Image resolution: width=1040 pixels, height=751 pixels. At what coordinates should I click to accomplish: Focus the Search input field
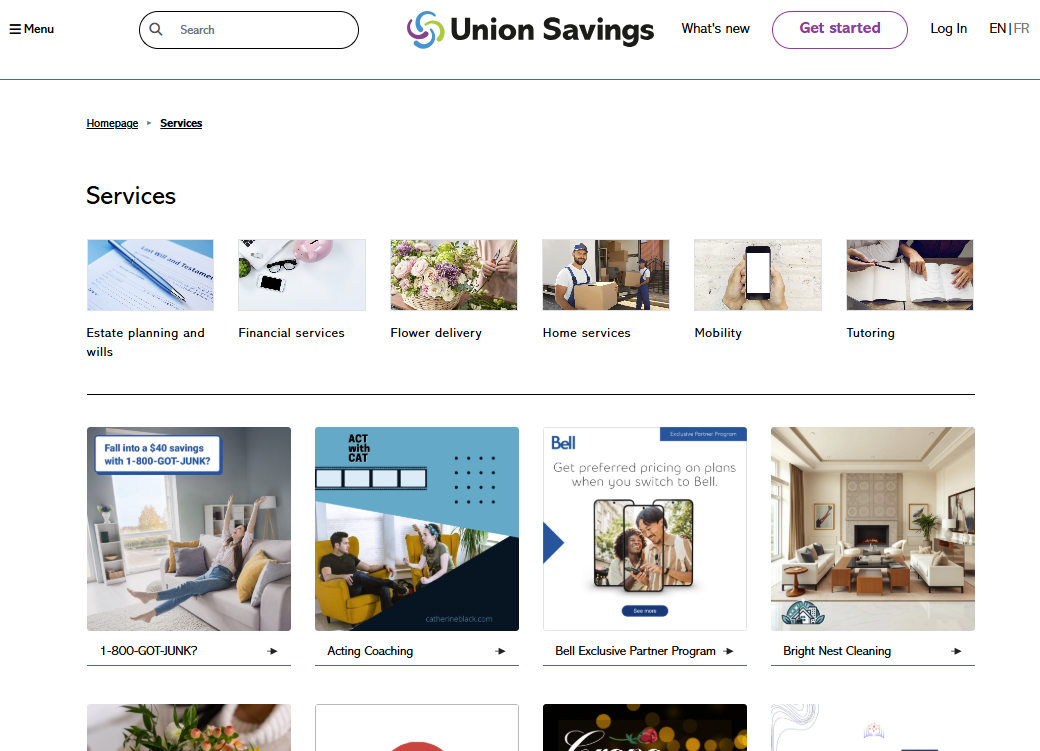click(x=249, y=30)
